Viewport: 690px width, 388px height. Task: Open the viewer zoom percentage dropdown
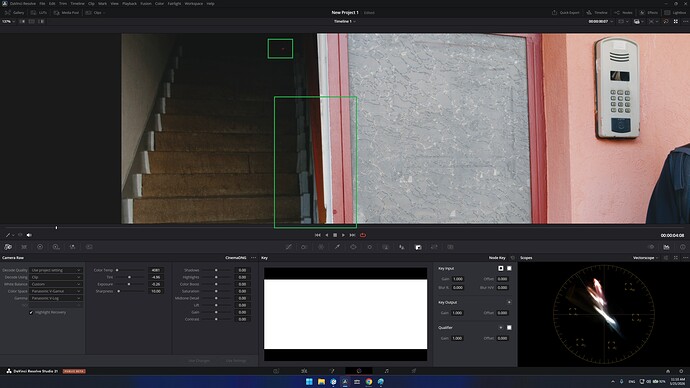pyautogui.click(x=8, y=22)
